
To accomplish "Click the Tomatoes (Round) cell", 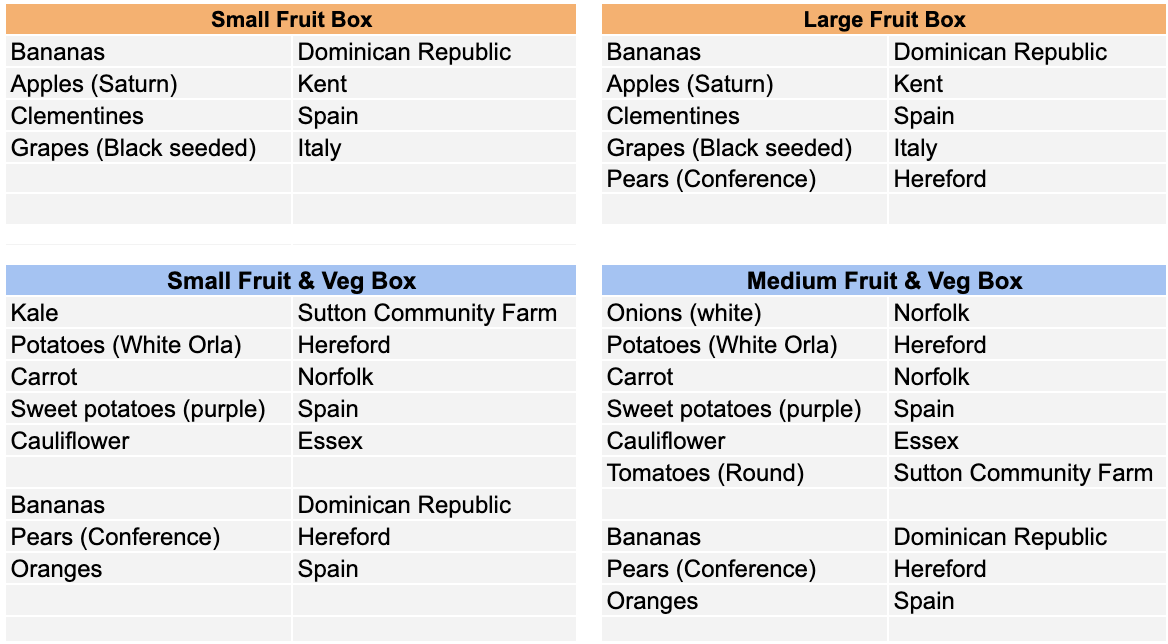I will (745, 473).
